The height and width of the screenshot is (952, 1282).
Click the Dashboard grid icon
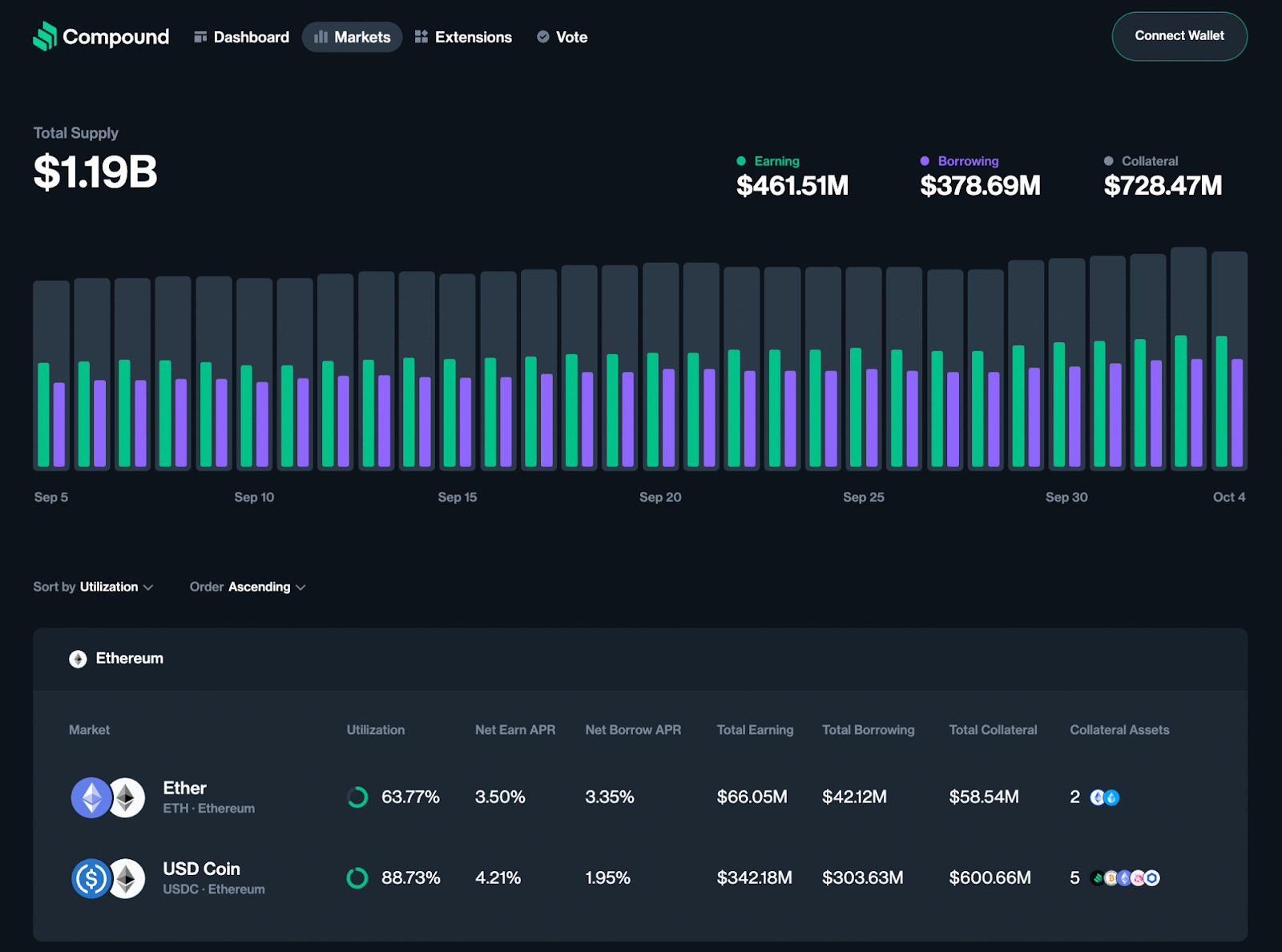pyautogui.click(x=200, y=37)
